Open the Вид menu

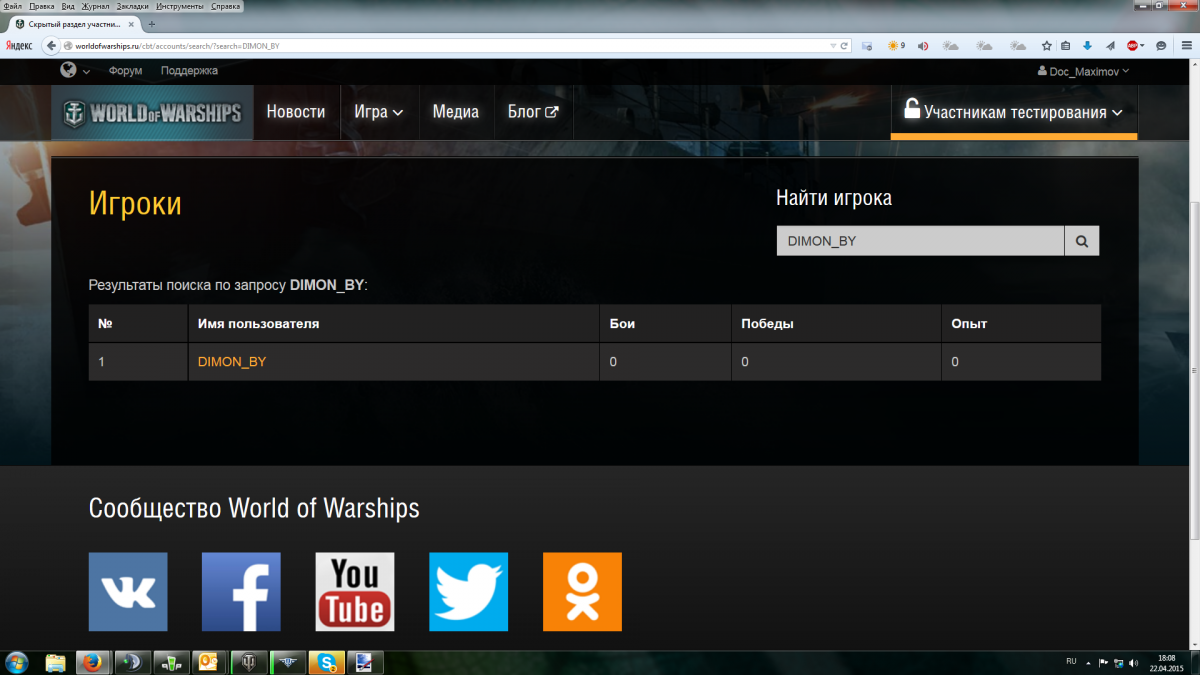[x=68, y=6]
